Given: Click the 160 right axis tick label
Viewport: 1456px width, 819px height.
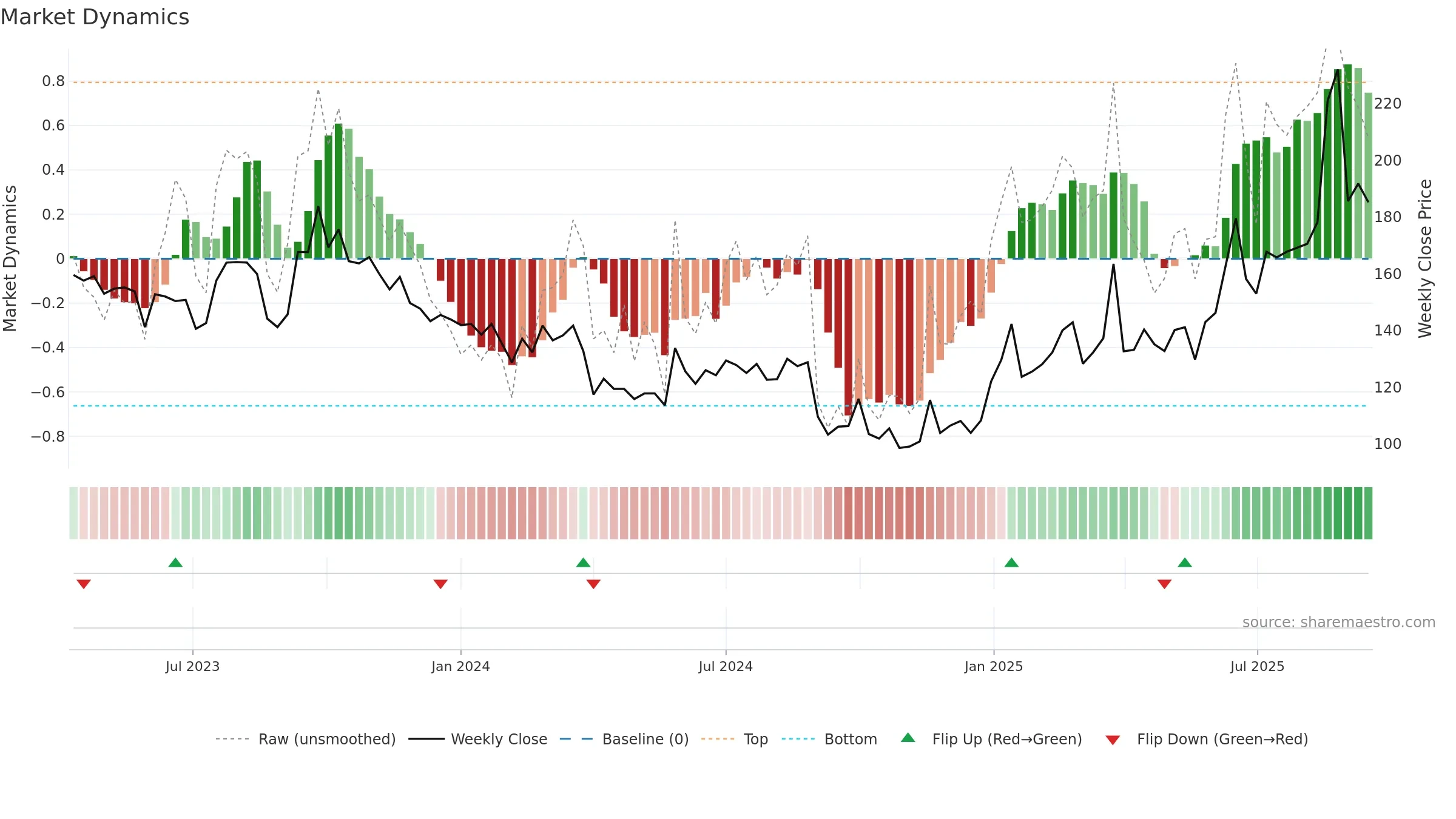Looking at the screenshot, I should [x=1388, y=274].
